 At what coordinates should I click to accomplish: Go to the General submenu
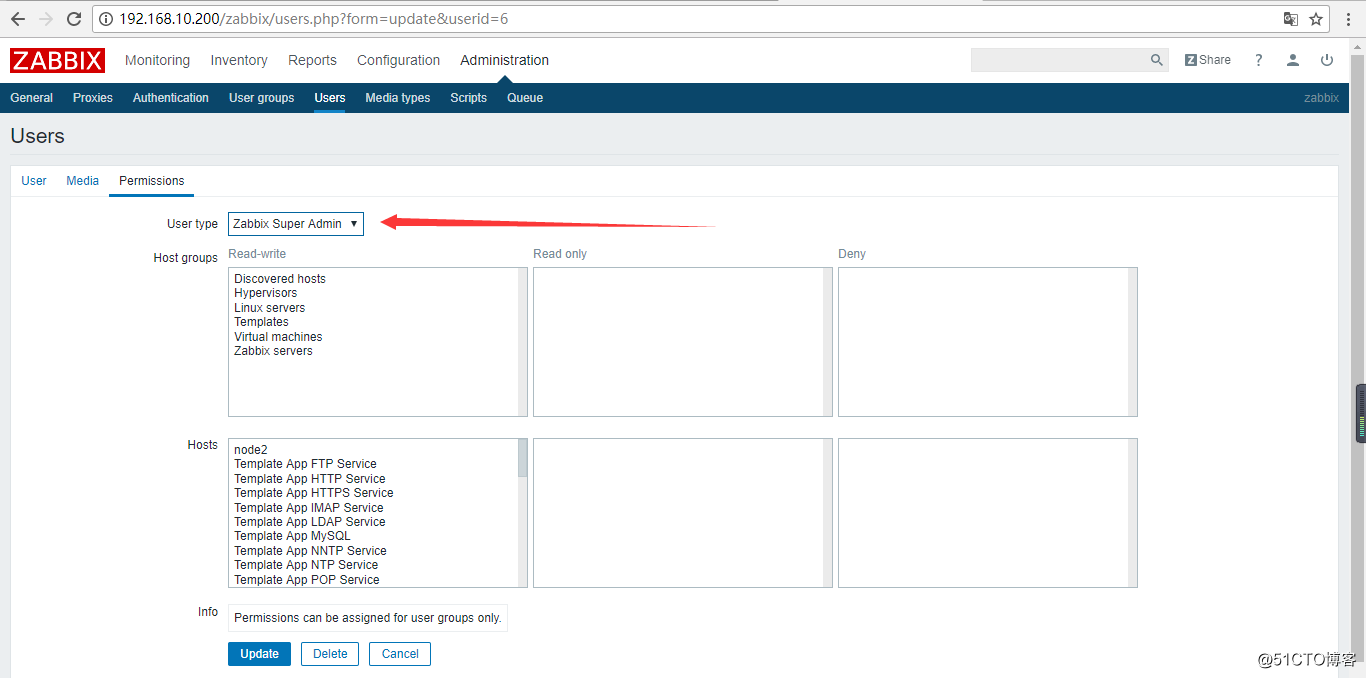[x=32, y=98]
